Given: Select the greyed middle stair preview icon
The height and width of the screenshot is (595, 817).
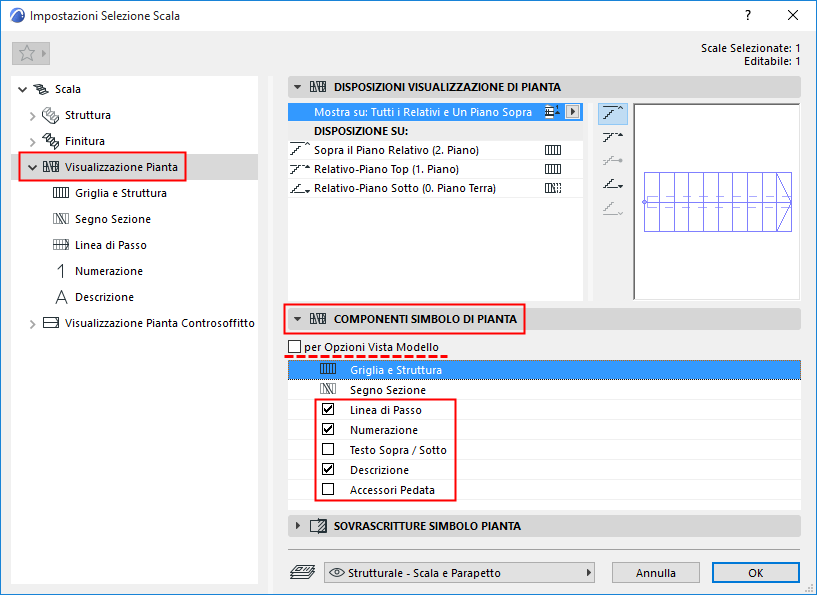Looking at the screenshot, I should tap(612, 160).
